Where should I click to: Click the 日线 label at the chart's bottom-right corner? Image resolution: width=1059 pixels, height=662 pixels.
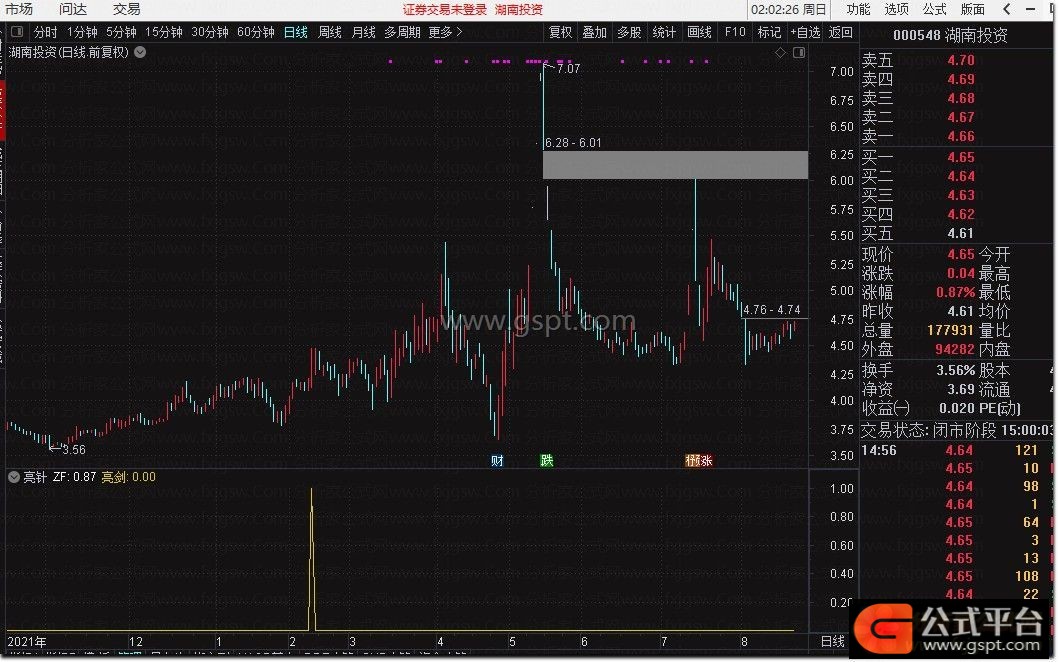[833, 642]
